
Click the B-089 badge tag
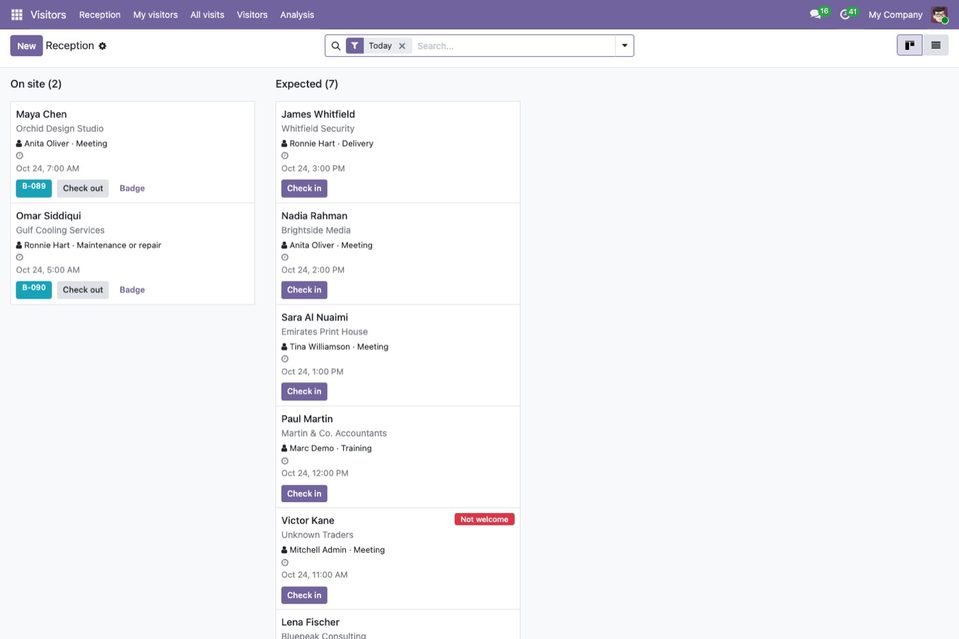point(34,187)
